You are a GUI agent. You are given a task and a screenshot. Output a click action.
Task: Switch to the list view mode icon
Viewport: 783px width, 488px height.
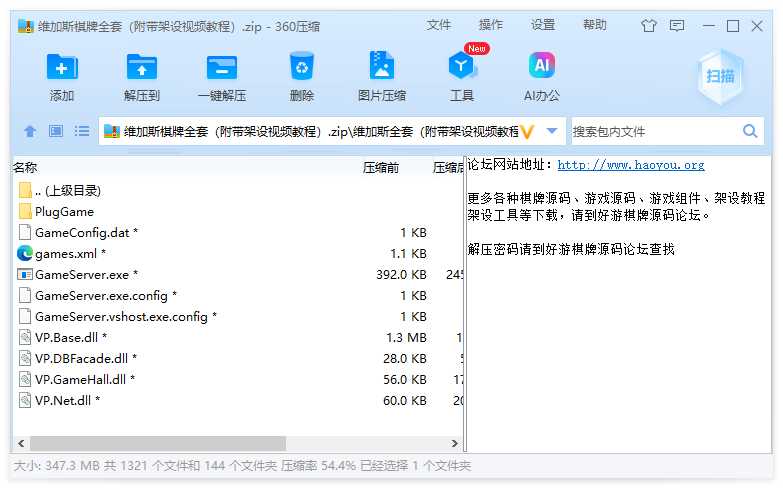pyautogui.click(x=82, y=131)
